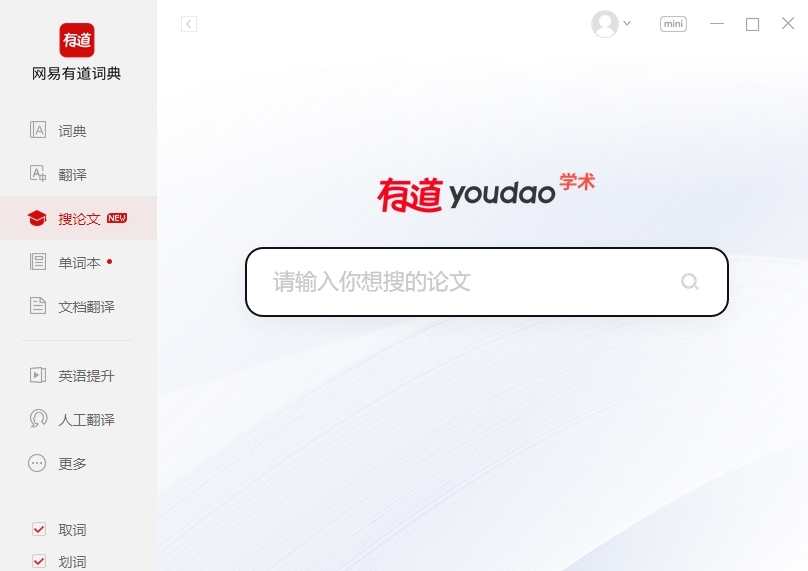This screenshot has height=571, width=808.
Task: Click the red Youdao app logo
Action: coord(77,40)
